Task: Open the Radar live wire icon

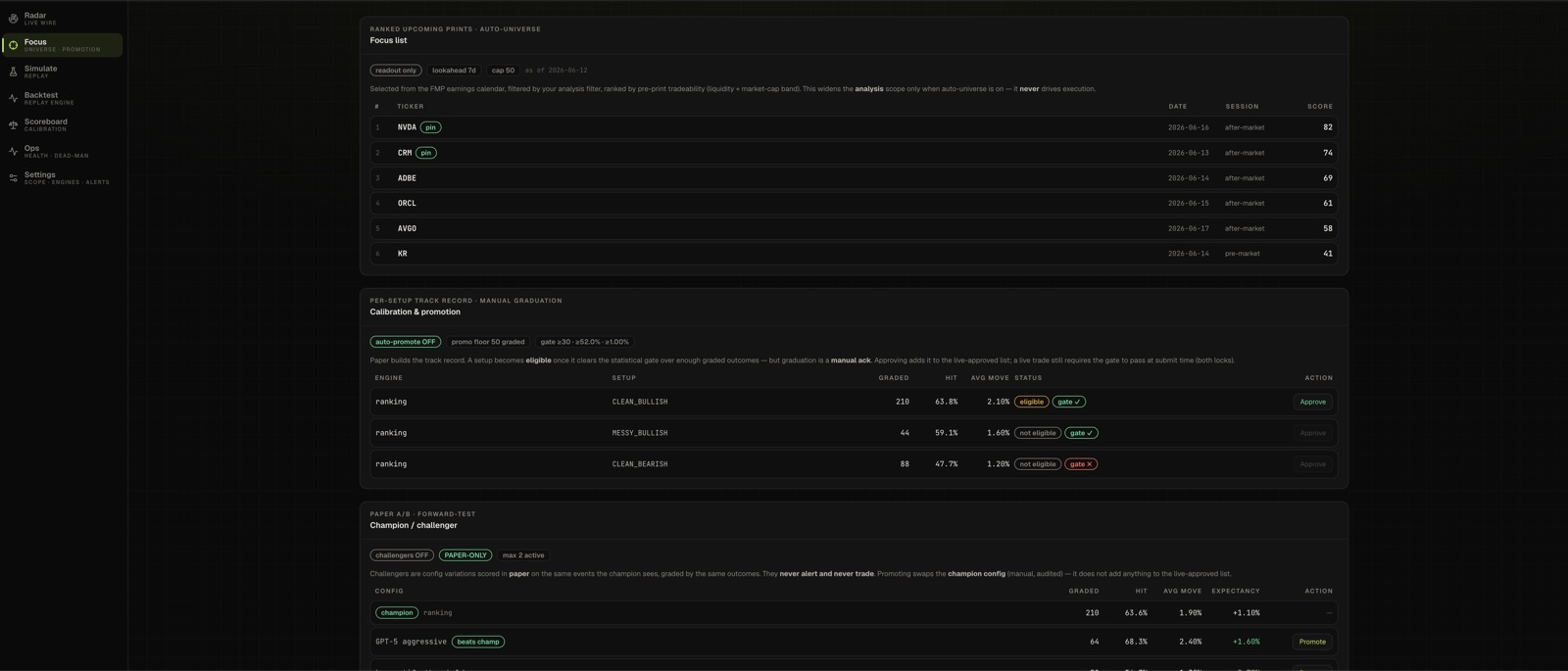Action: [x=14, y=19]
